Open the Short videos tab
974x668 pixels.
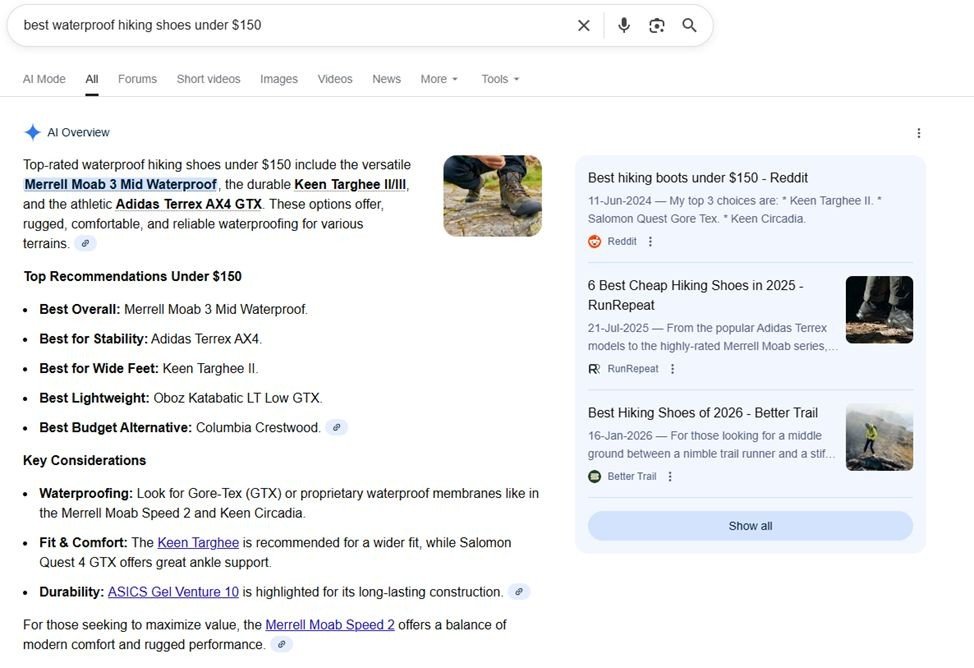click(208, 79)
